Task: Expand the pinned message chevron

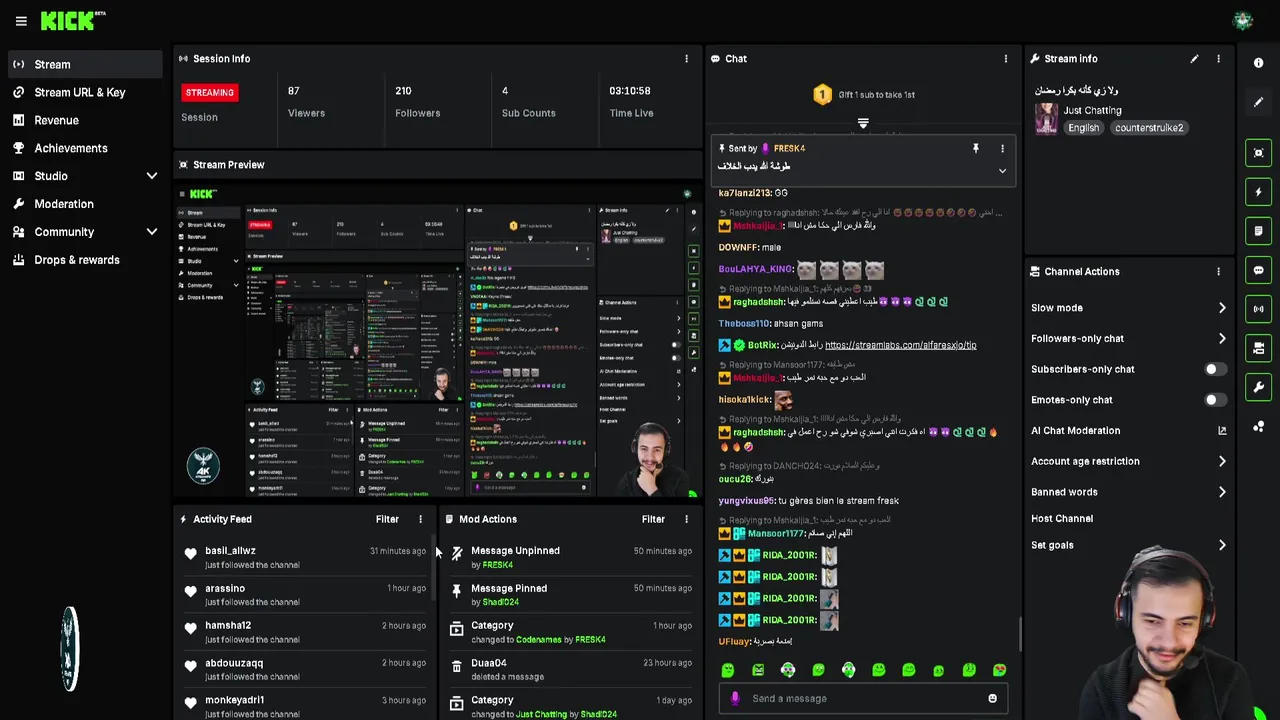Action: (1002, 171)
